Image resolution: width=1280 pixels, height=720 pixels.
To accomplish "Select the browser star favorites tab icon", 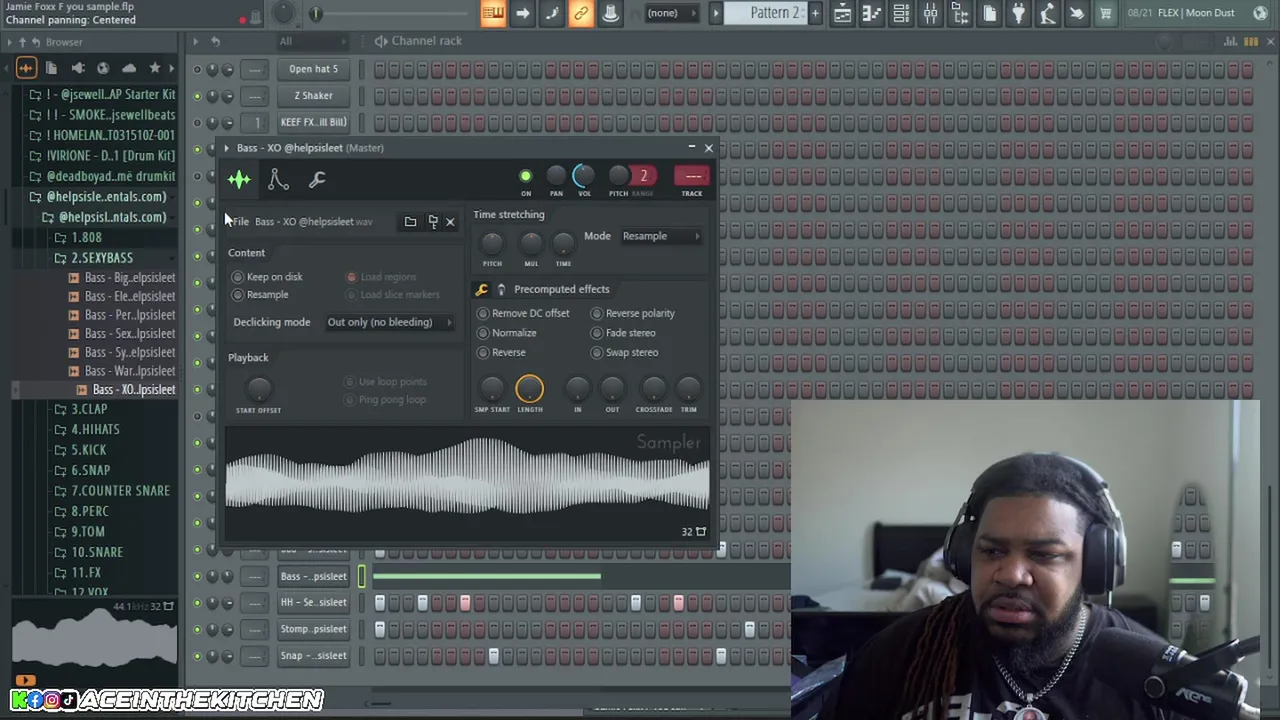I will (154, 68).
